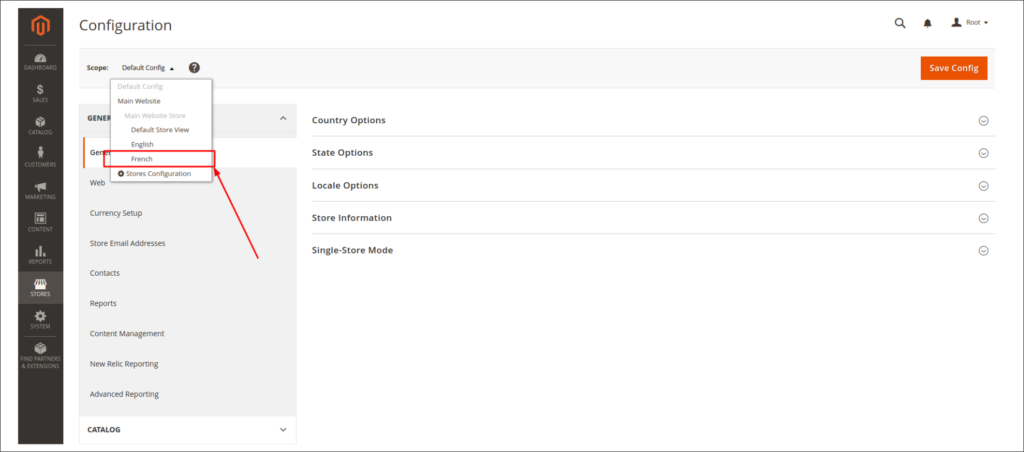Click the search magnifier icon
Screen dimensions: 1024x452
tap(900, 23)
